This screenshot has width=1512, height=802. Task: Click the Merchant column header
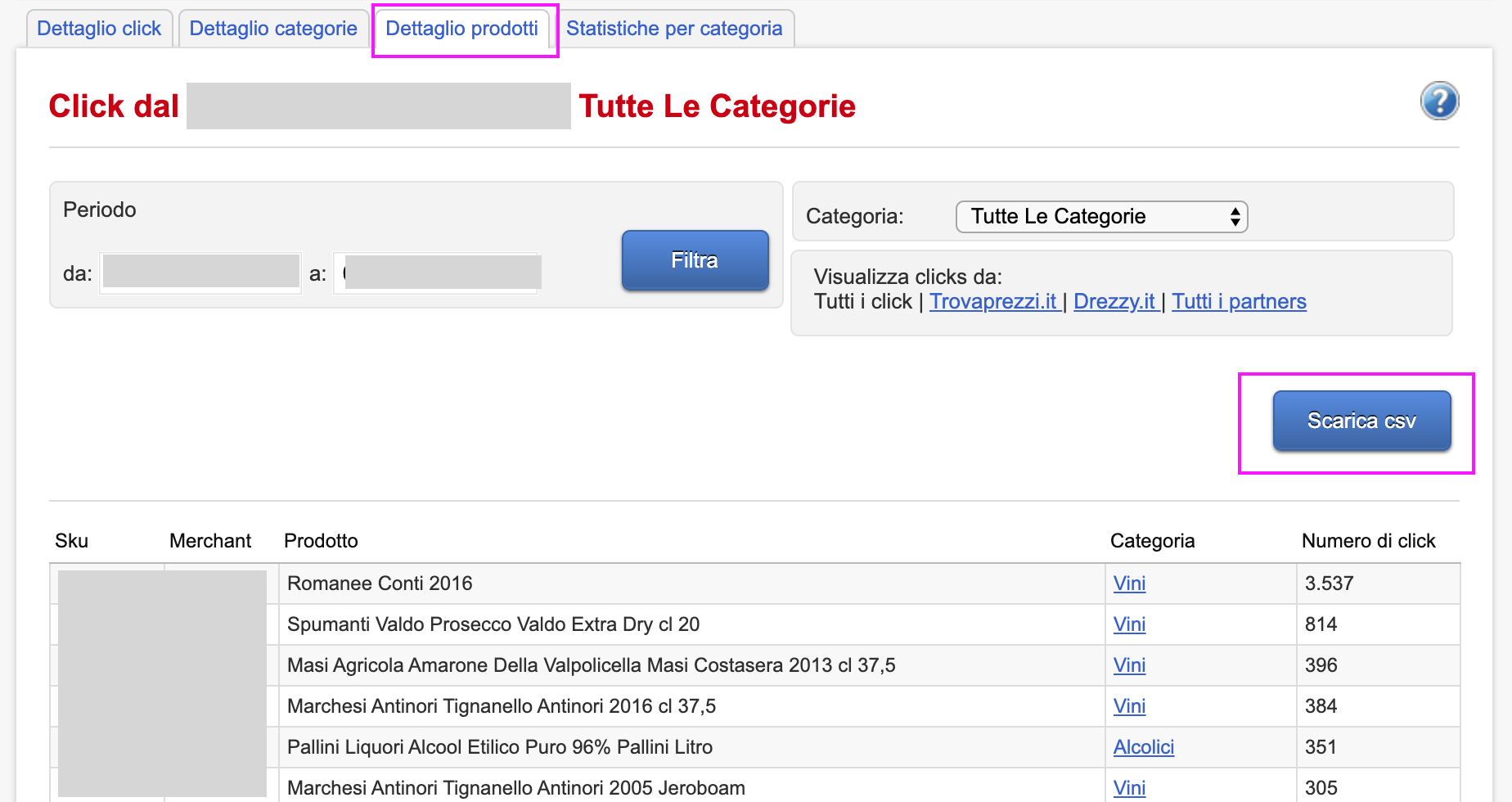[210, 541]
